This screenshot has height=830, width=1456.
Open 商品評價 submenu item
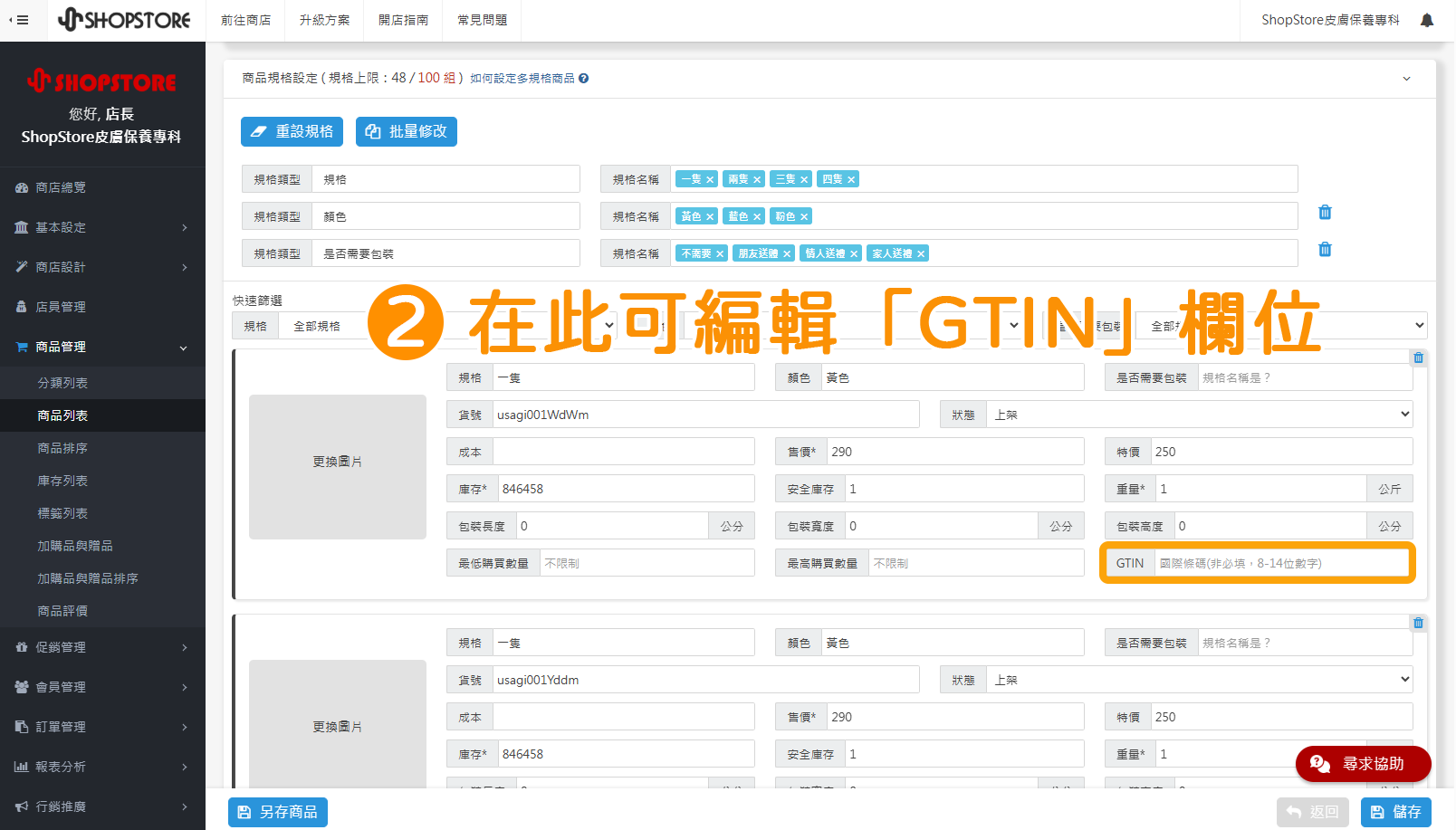click(102, 611)
